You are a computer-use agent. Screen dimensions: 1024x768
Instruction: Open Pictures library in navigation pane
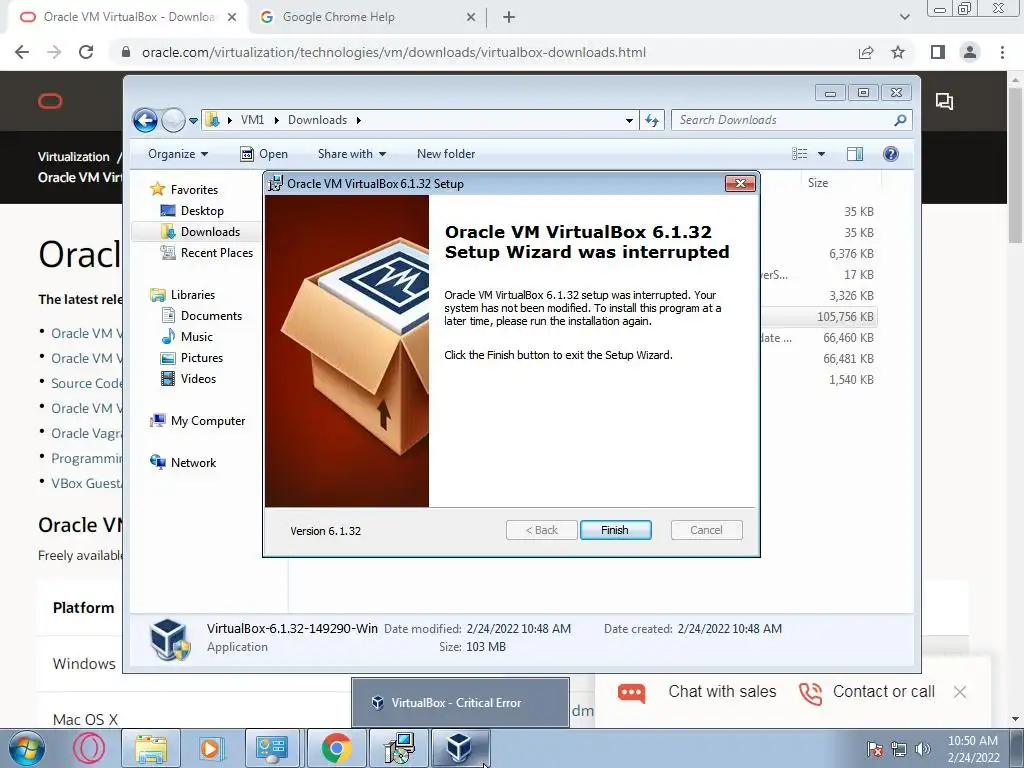pos(201,358)
